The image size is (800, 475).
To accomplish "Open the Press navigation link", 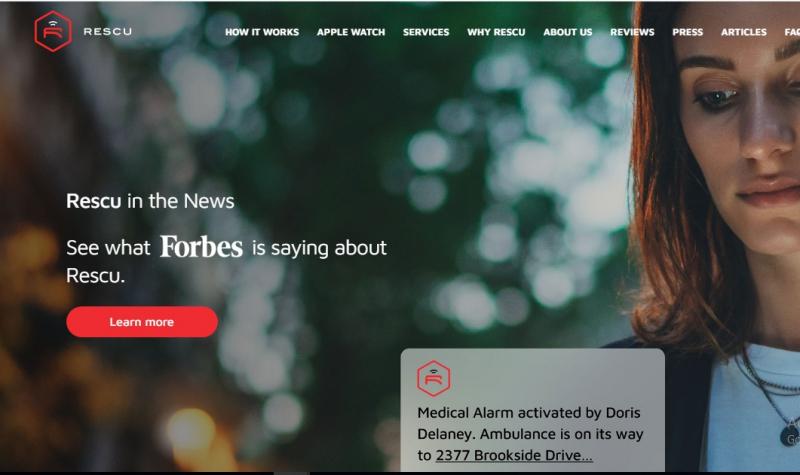I will tap(687, 32).
